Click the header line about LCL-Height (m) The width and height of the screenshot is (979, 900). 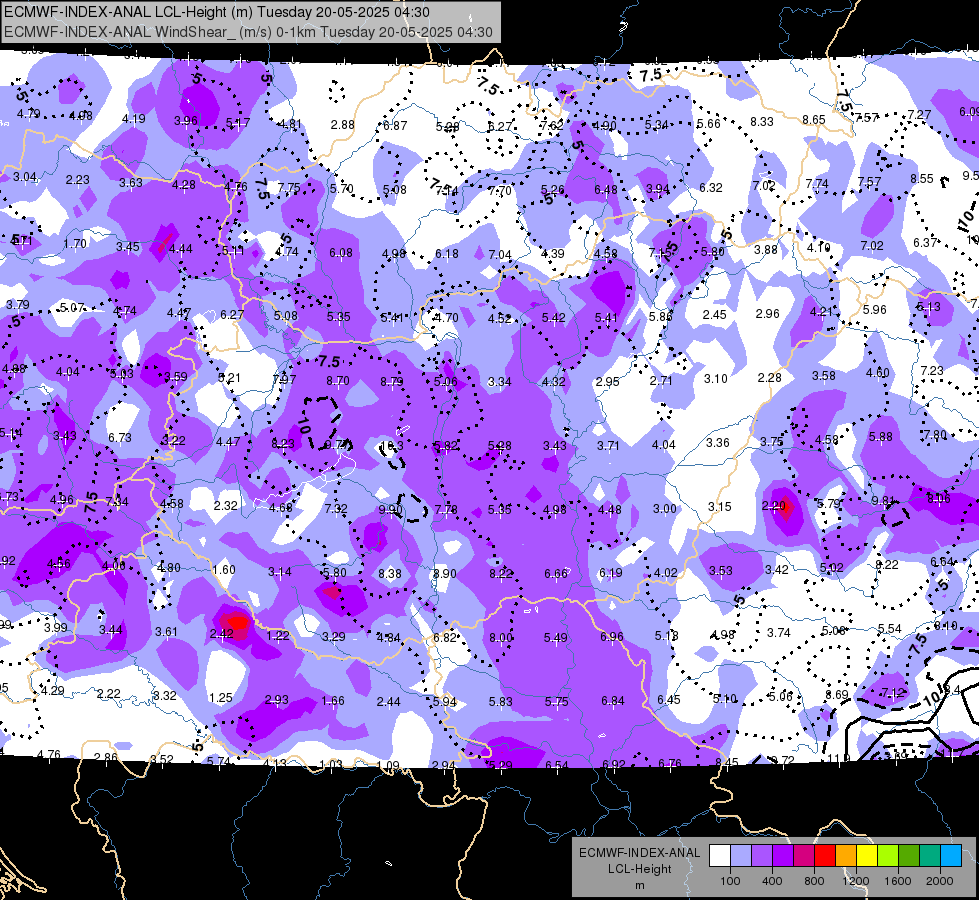[x=217, y=12]
